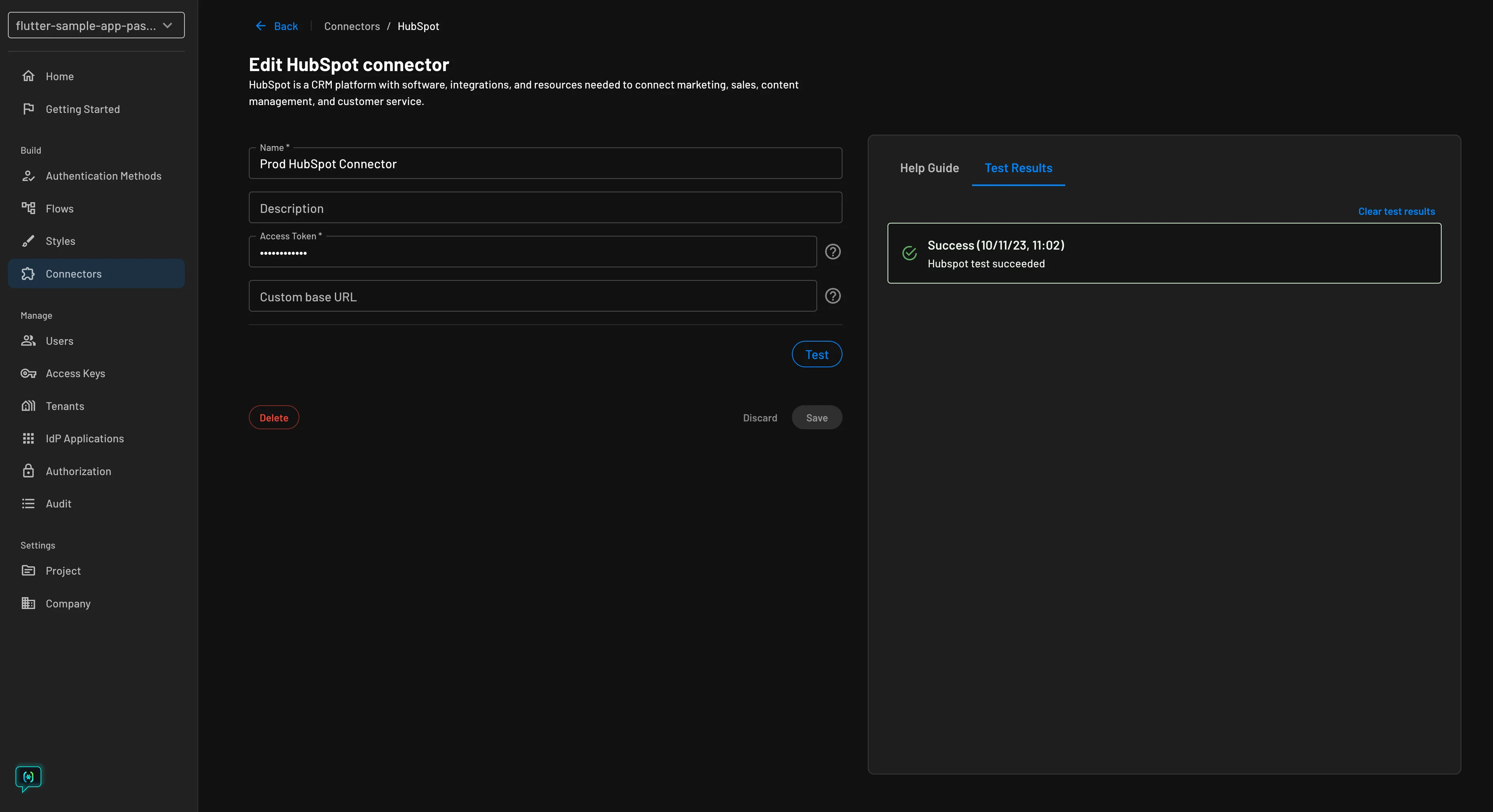Click the "Hubspot test succeeded" message
Image resolution: width=1493 pixels, height=812 pixels.
[x=986, y=264]
